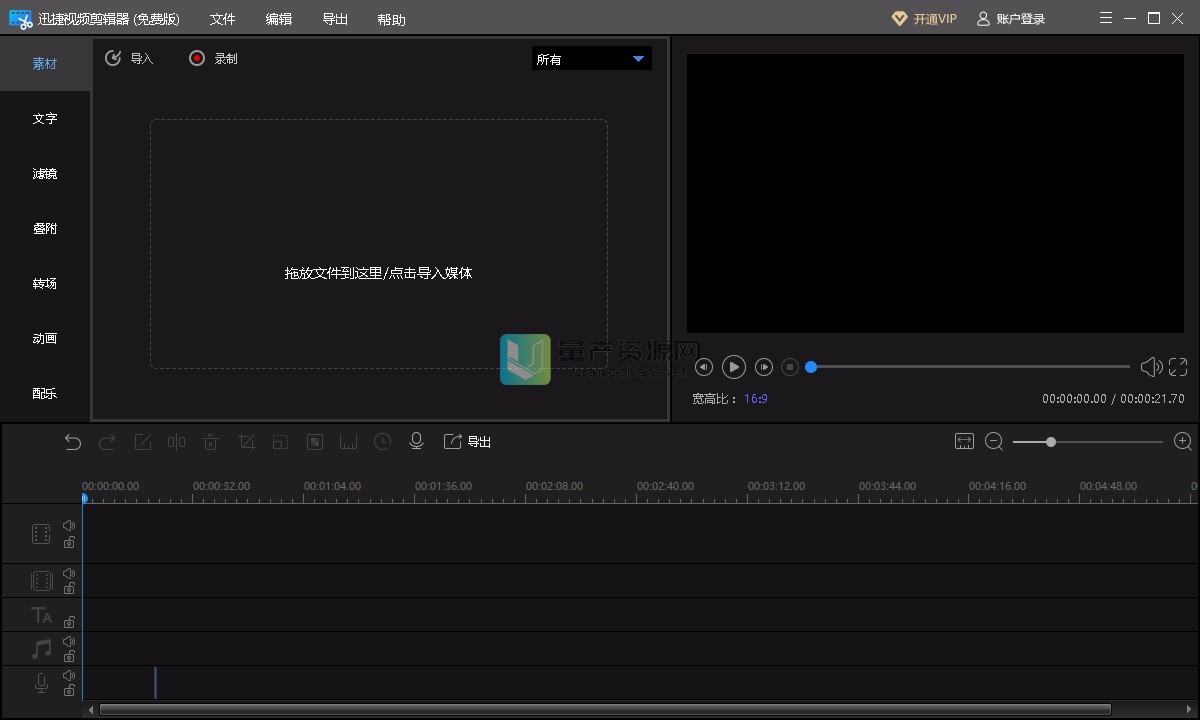The image size is (1200, 720).
Task: Delete selected clip with trash icon
Action: (211, 442)
